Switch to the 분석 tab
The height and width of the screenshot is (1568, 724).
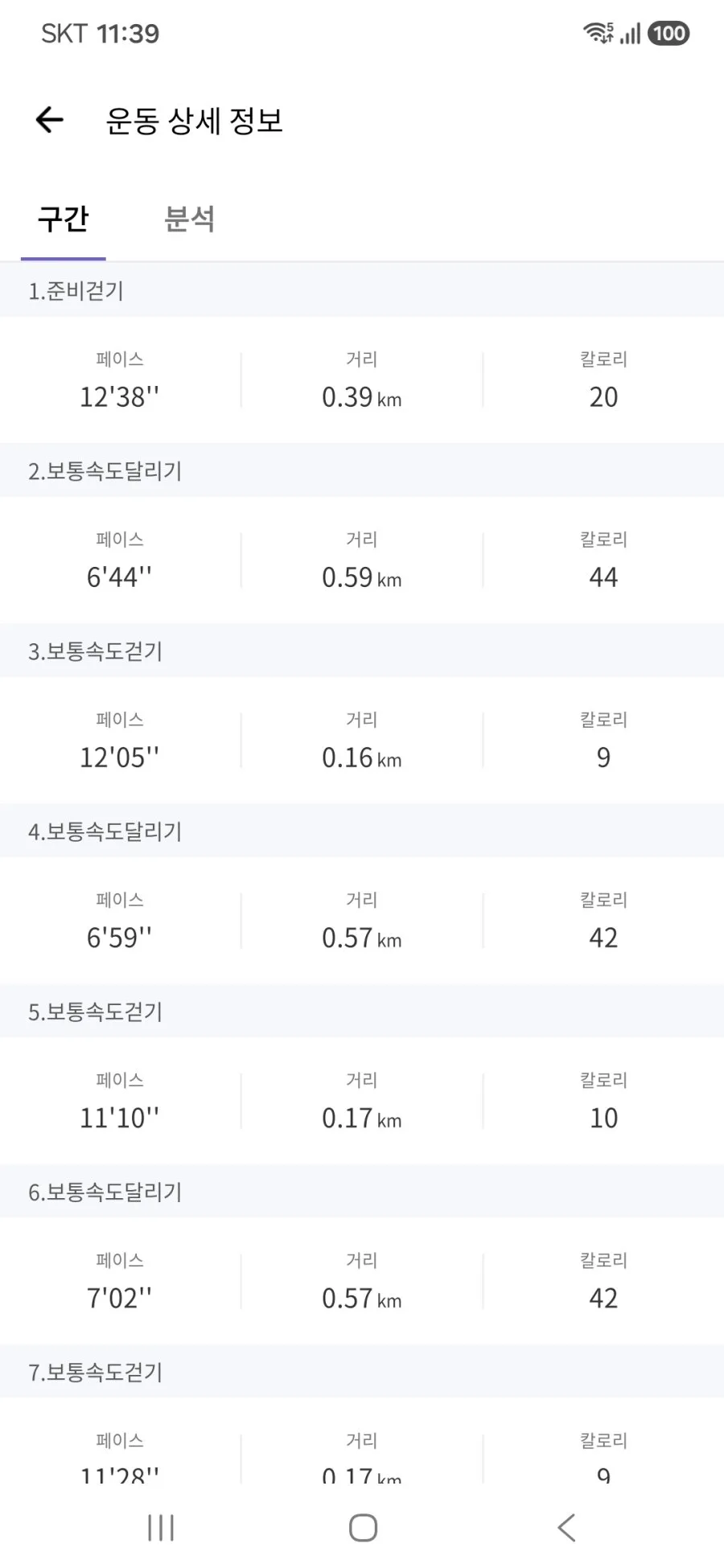[189, 219]
